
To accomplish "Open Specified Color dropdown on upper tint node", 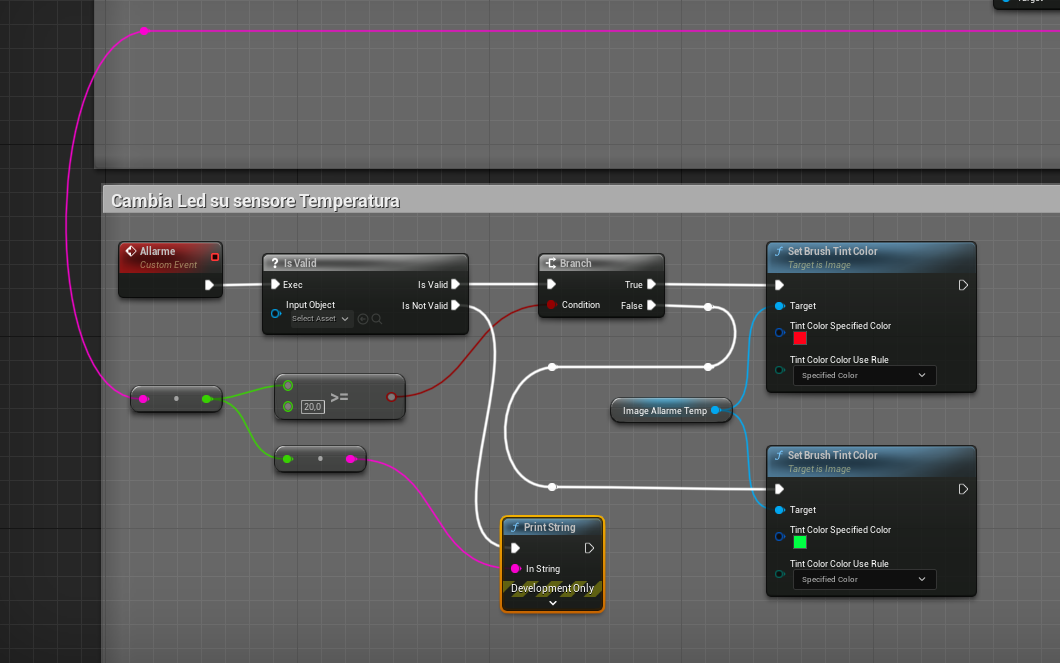I will [x=864, y=376].
